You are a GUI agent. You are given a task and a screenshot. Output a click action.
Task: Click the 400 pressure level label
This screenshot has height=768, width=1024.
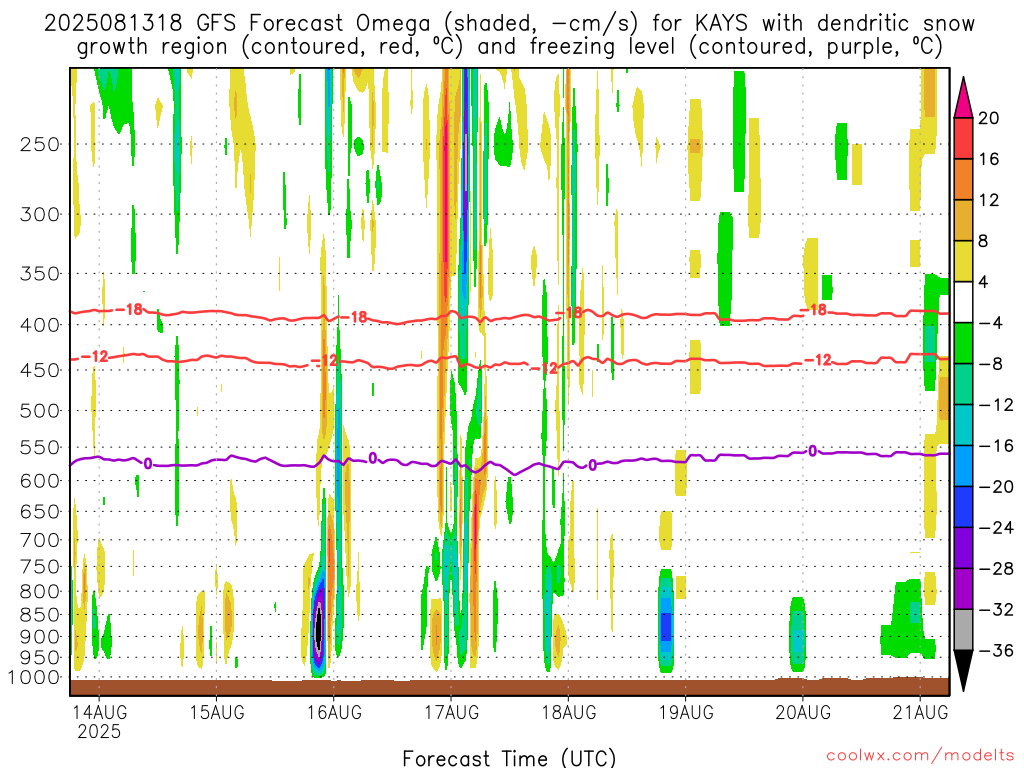[40, 325]
